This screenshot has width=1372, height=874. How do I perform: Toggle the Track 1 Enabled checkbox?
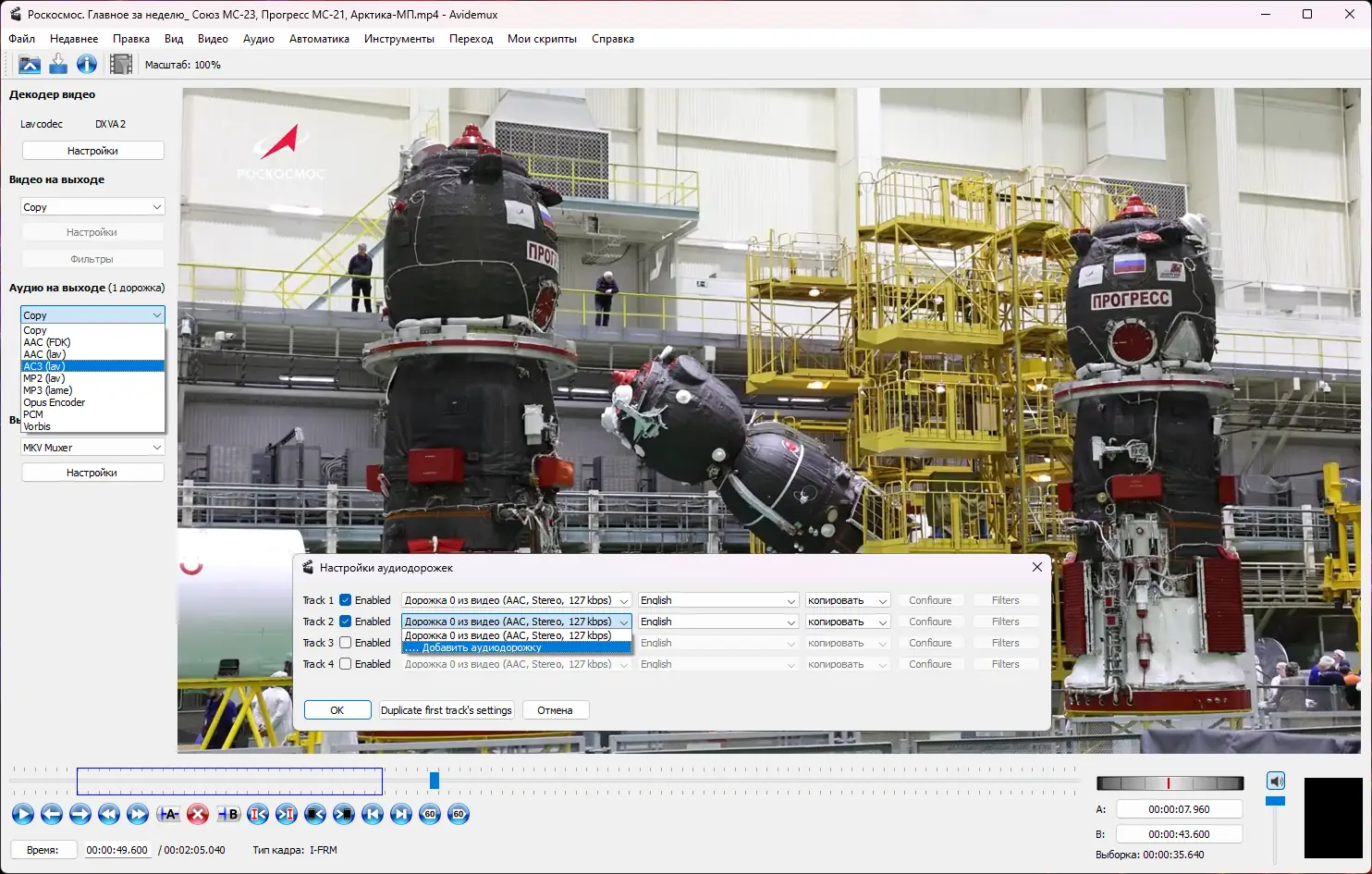click(x=346, y=600)
